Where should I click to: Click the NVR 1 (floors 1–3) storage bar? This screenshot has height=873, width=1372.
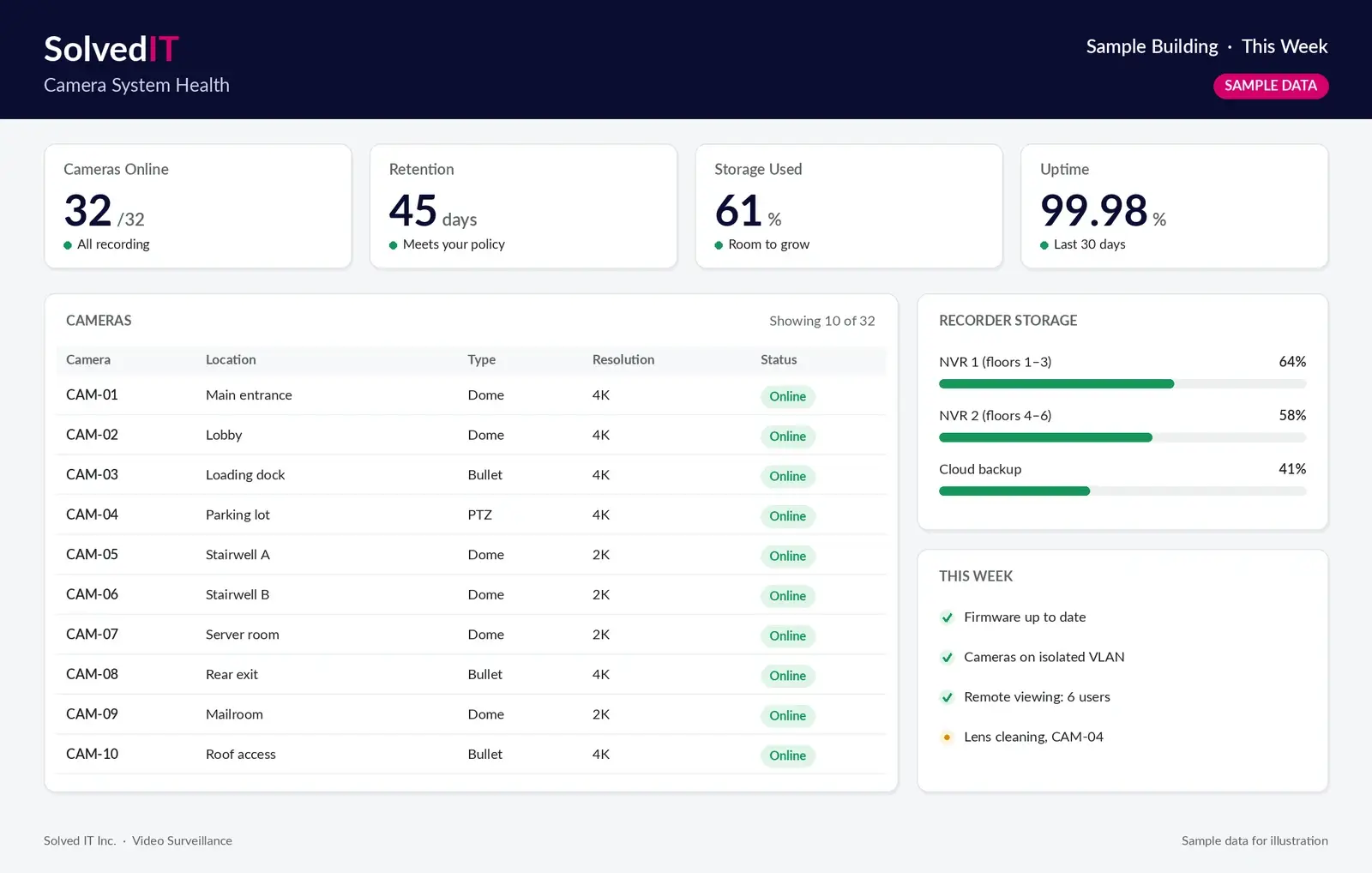click(1122, 384)
